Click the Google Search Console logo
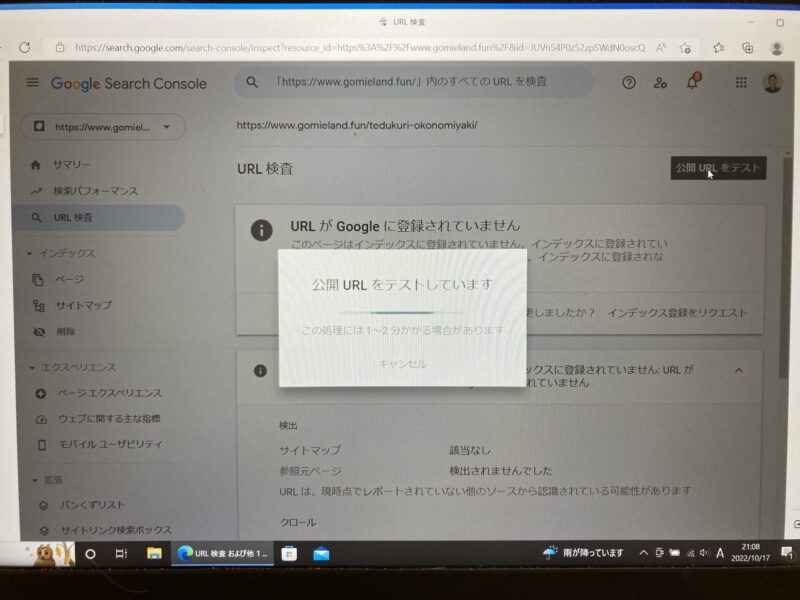Viewport: 800px width, 600px height. (x=129, y=83)
